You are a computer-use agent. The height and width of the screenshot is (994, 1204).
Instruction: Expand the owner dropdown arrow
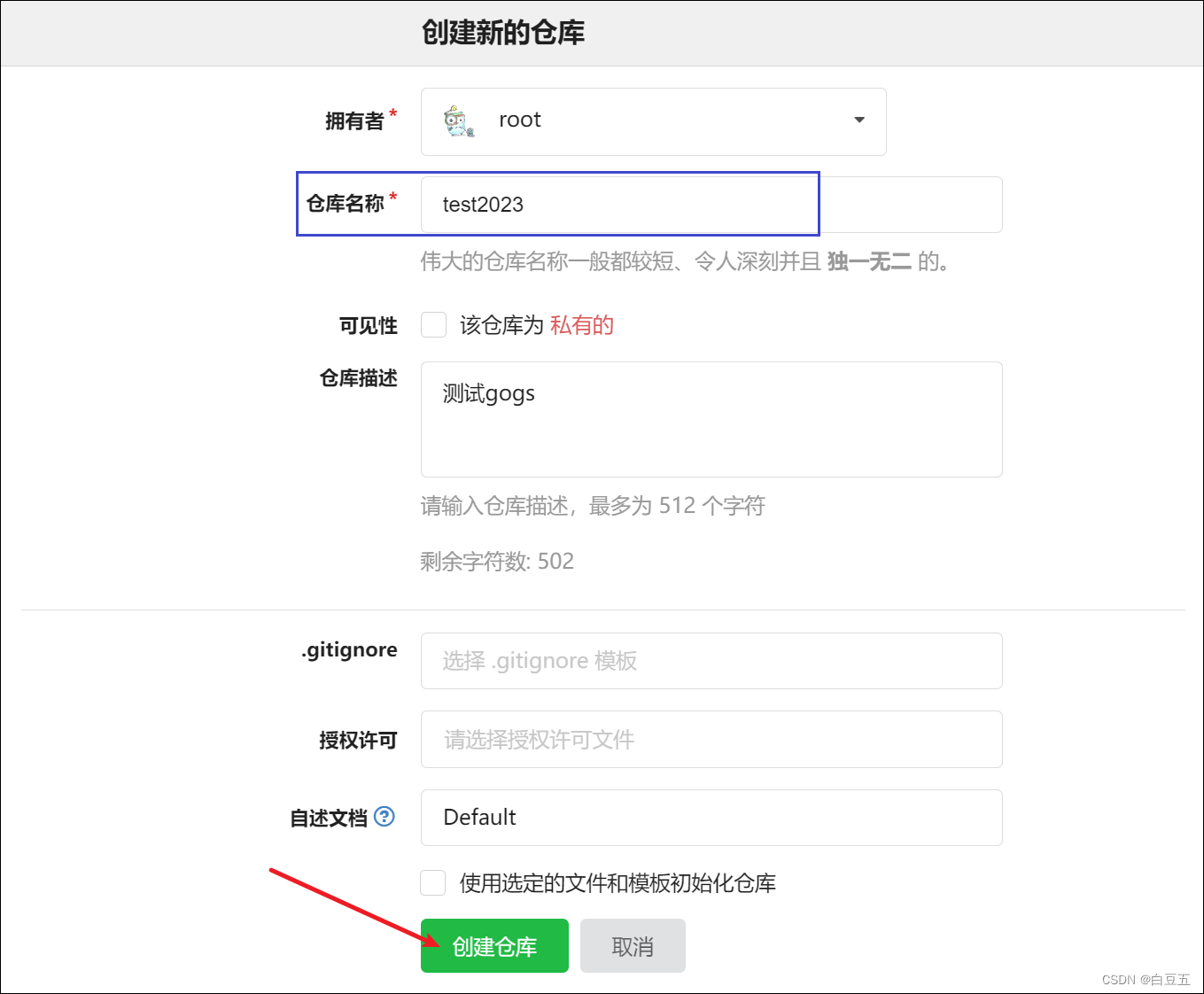point(858,120)
